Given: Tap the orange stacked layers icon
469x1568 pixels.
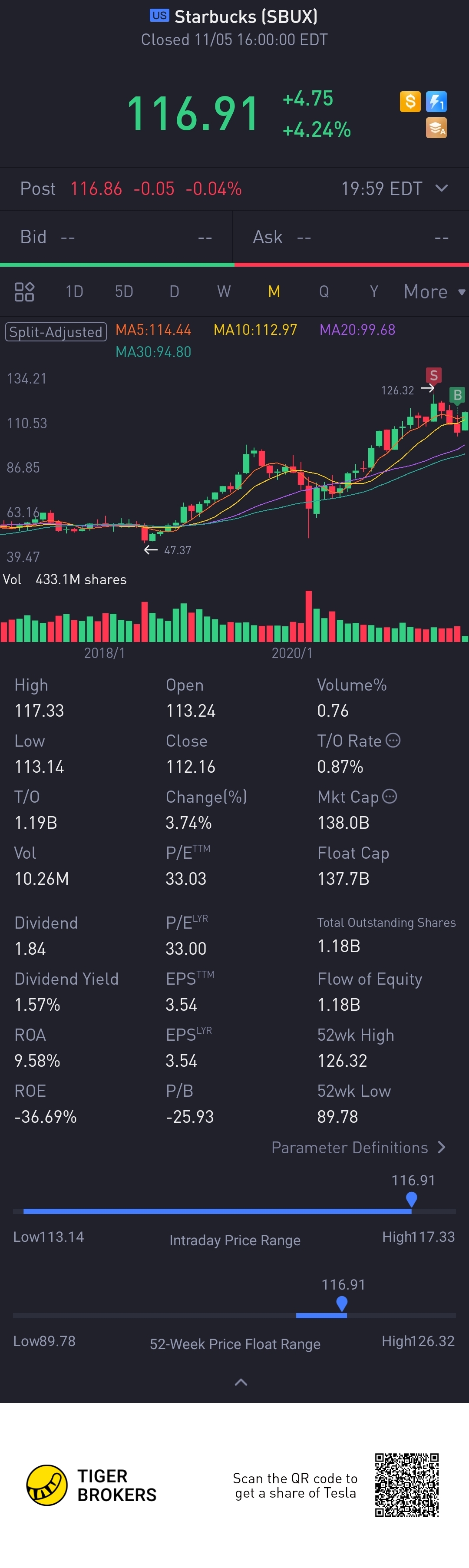Looking at the screenshot, I should click(436, 129).
